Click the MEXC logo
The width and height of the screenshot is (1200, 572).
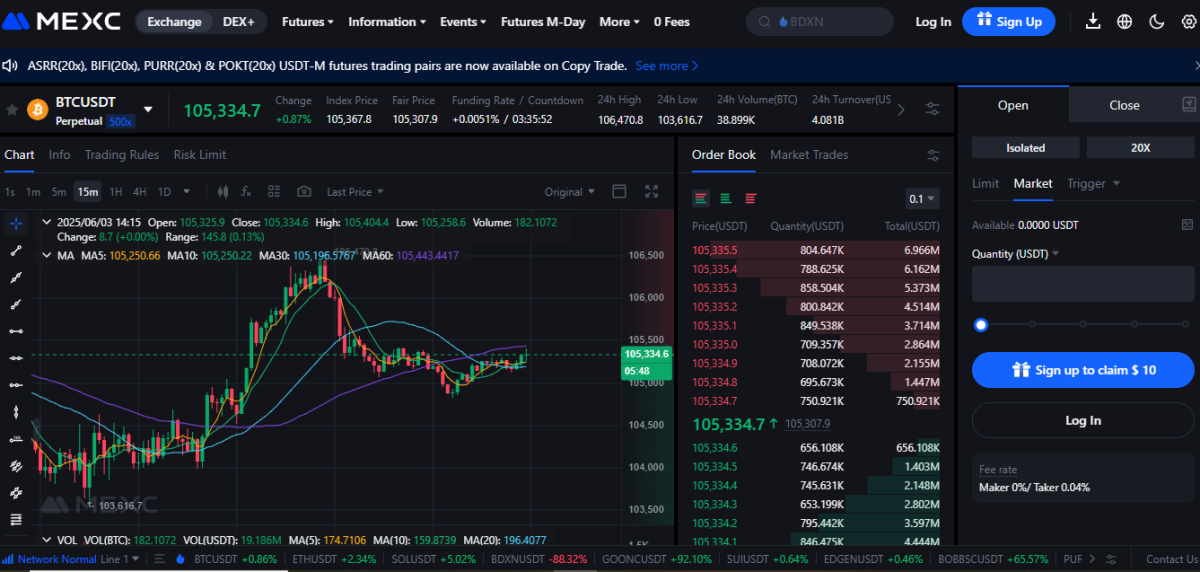tap(64, 21)
